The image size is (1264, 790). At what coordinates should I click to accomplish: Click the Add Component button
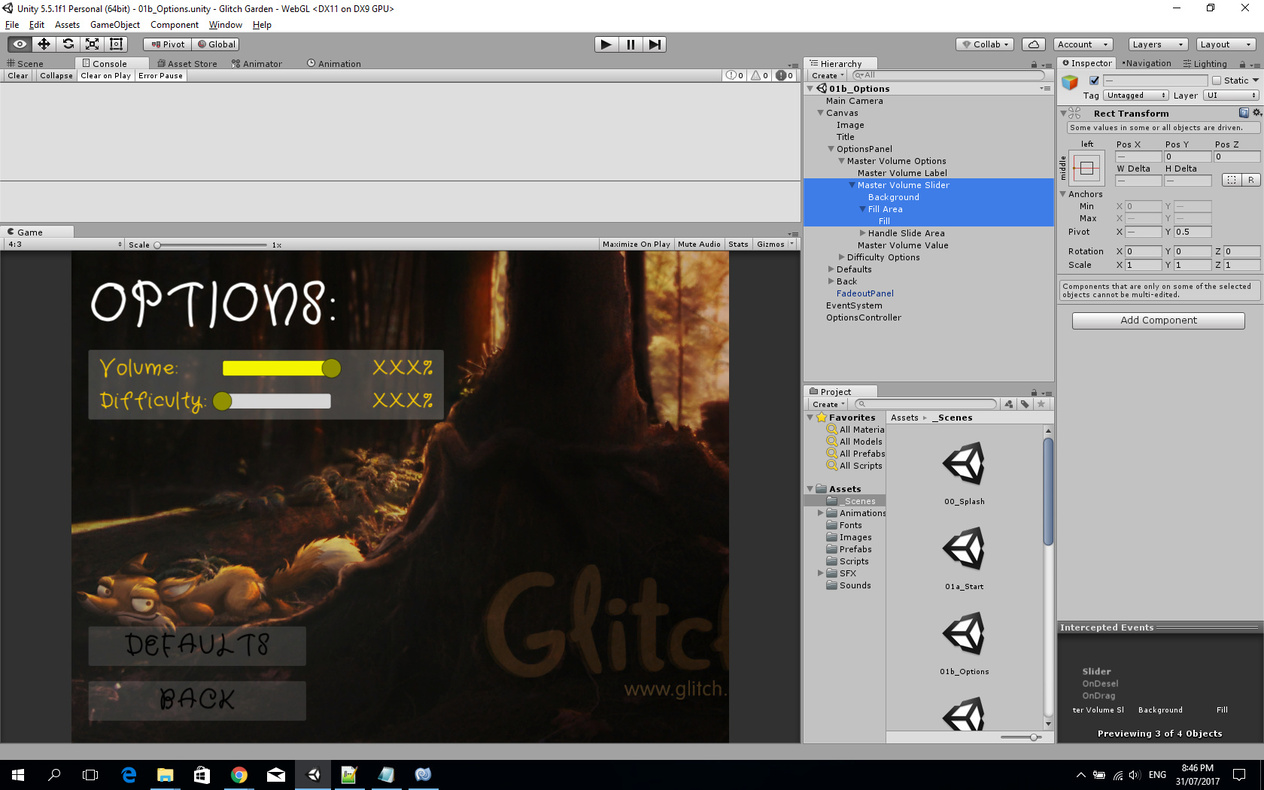pyautogui.click(x=1158, y=320)
